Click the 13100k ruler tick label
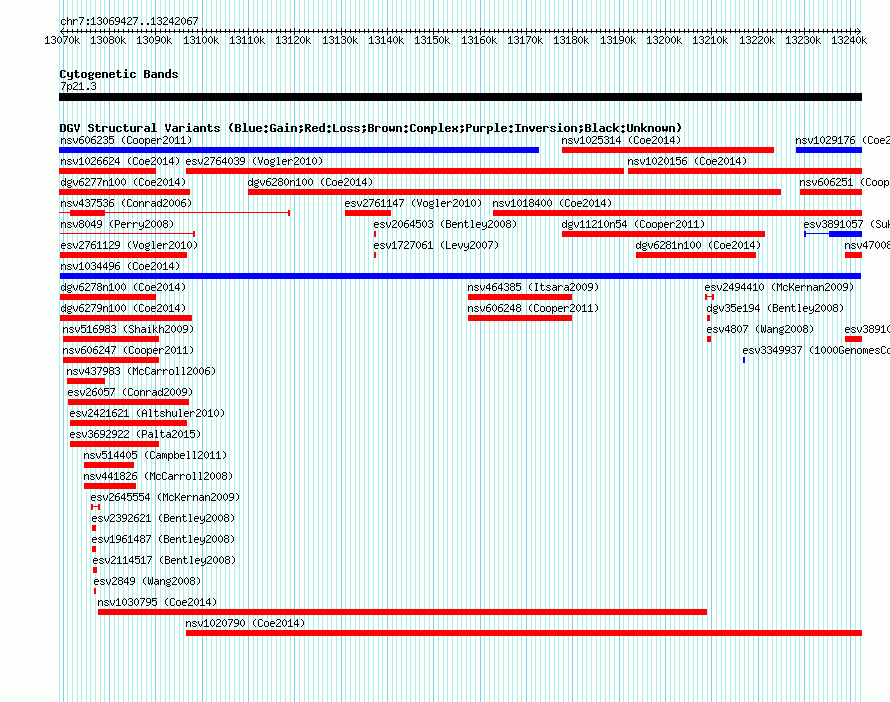This screenshot has width=890, height=702. click(x=201, y=40)
